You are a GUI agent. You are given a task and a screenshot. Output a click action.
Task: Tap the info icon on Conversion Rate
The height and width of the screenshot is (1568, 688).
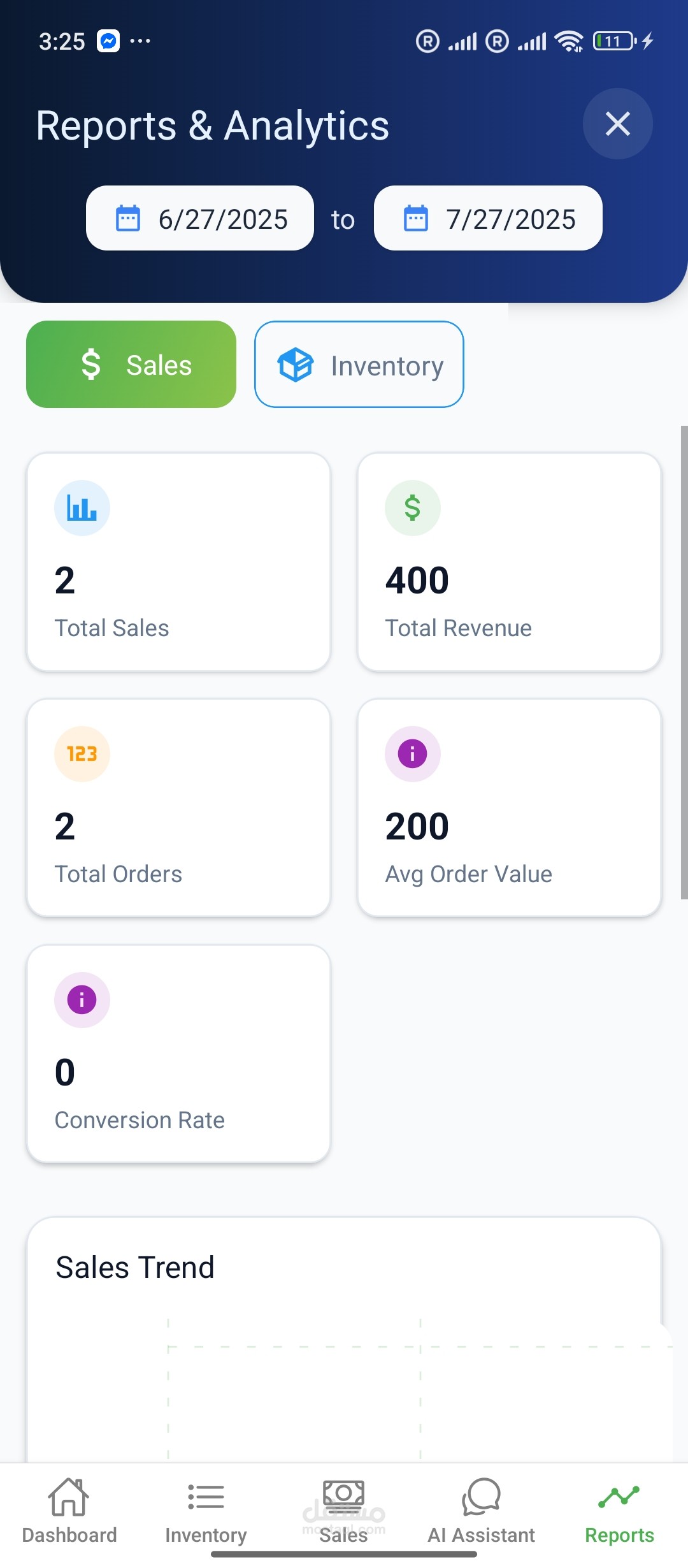82,1000
